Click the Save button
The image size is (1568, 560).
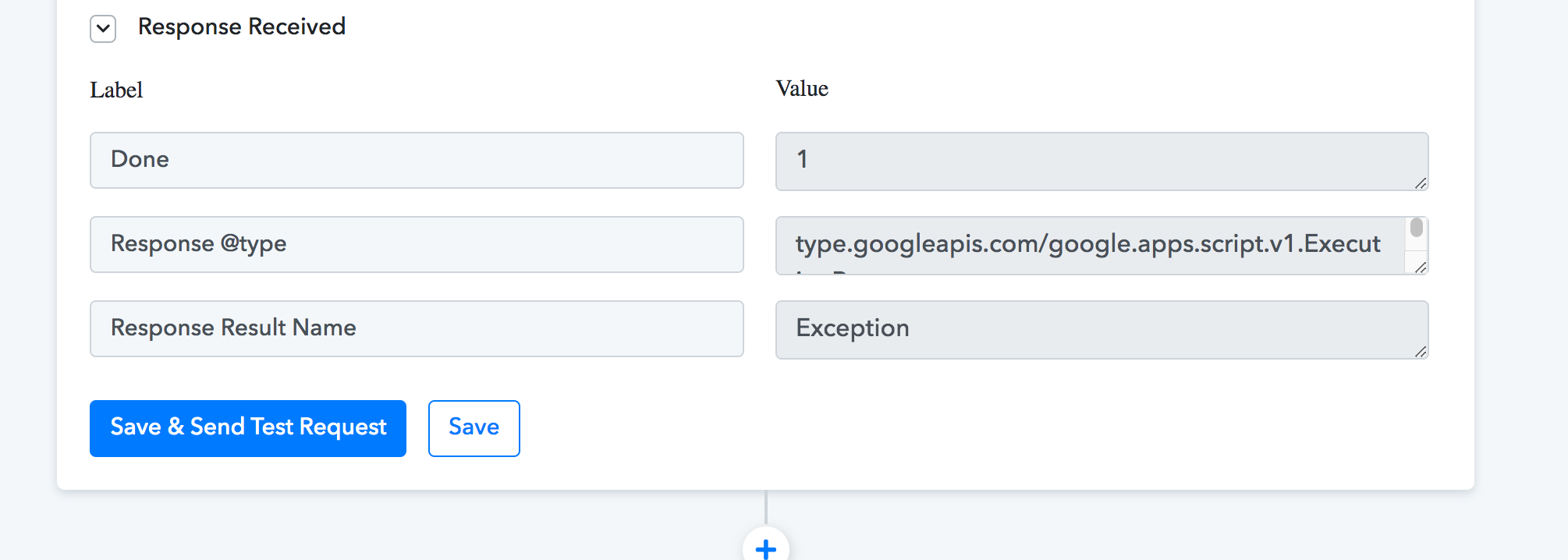pyautogui.click(x=474, y=428)
